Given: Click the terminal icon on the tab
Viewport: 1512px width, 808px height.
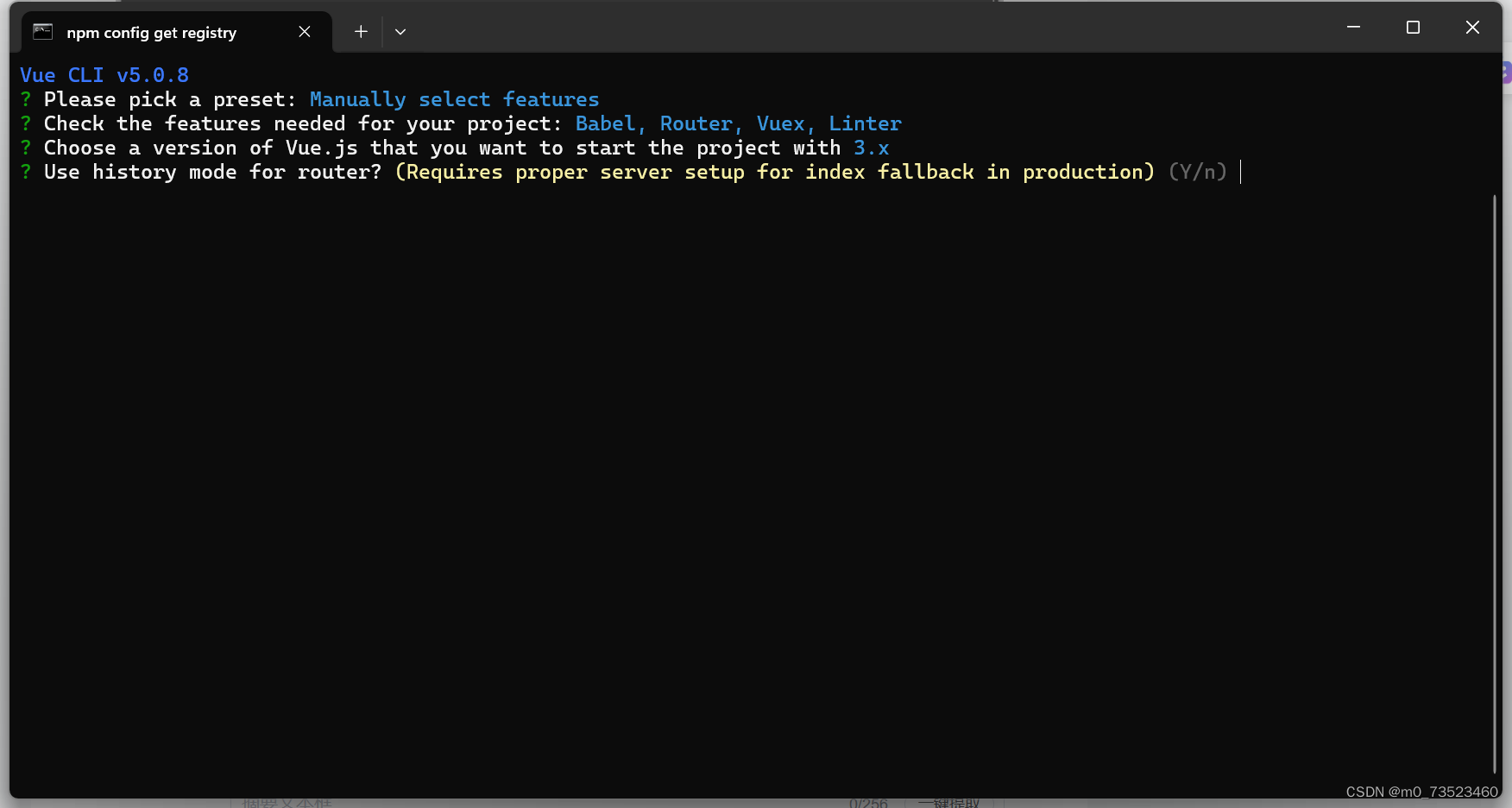Looking at the screenshot, I should pos(41,32).
